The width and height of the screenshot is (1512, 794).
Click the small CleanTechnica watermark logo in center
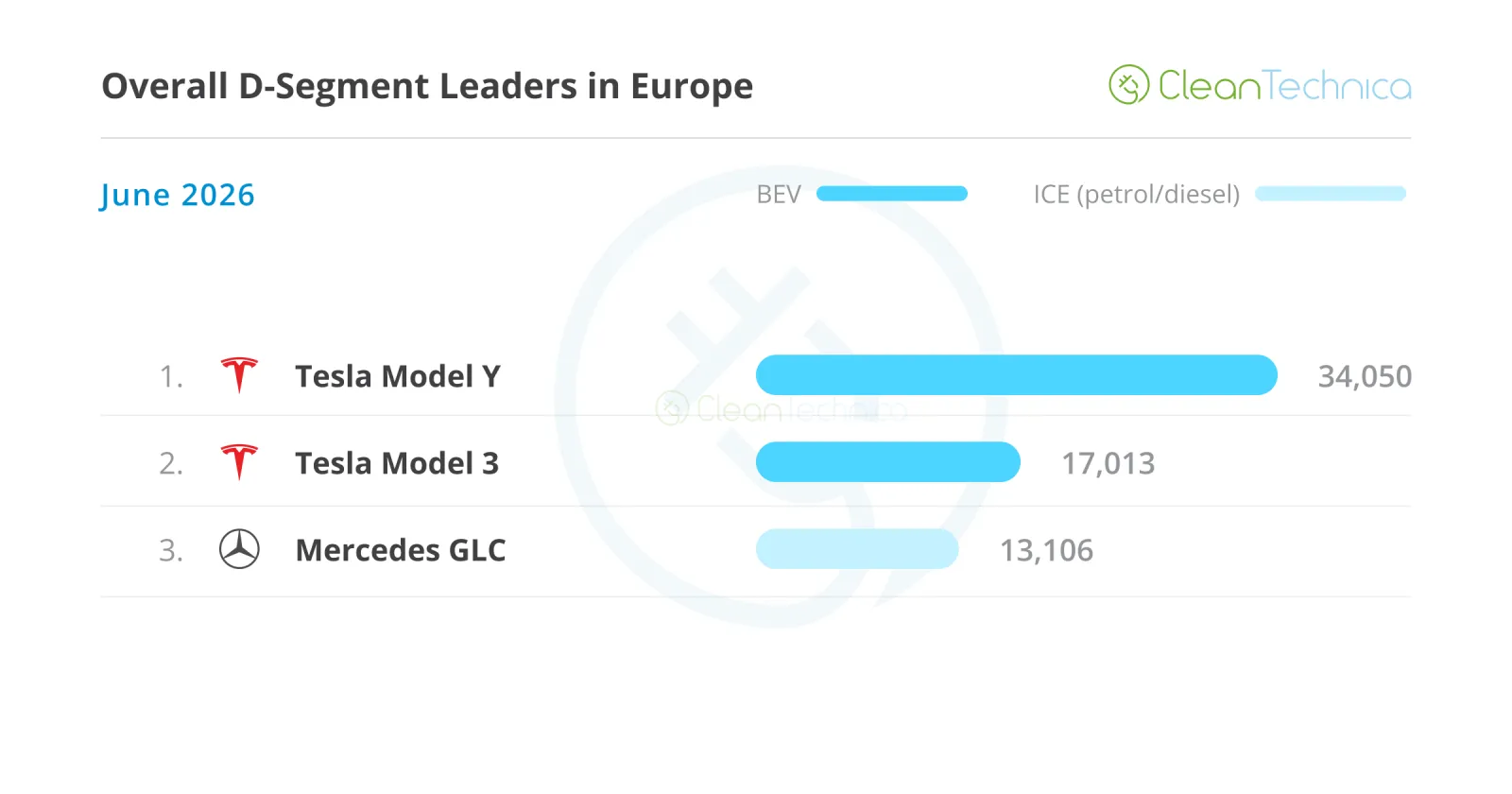(x=781, y=408)
